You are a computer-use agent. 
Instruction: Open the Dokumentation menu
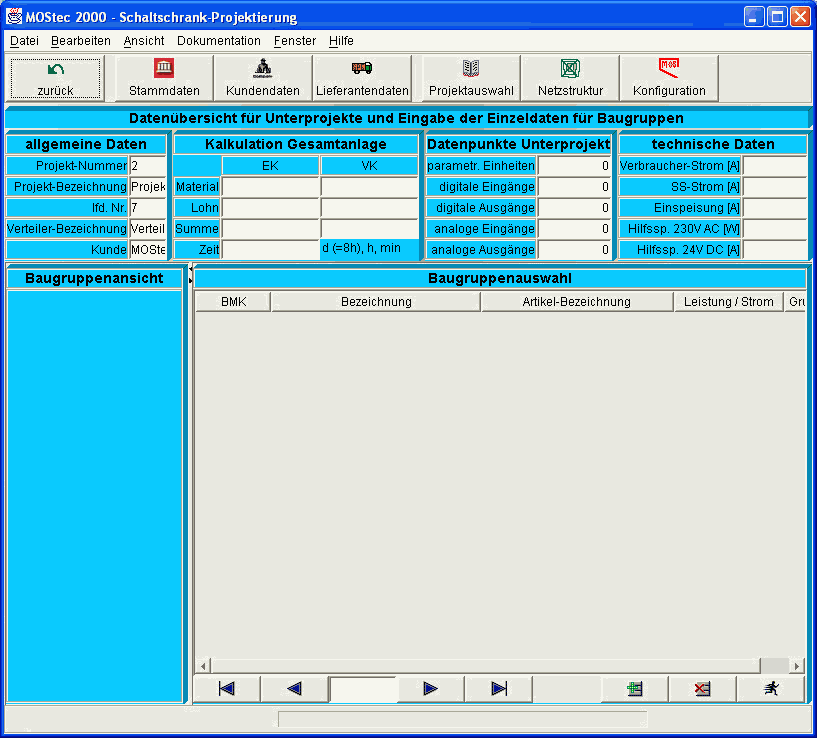pos(218,41)
